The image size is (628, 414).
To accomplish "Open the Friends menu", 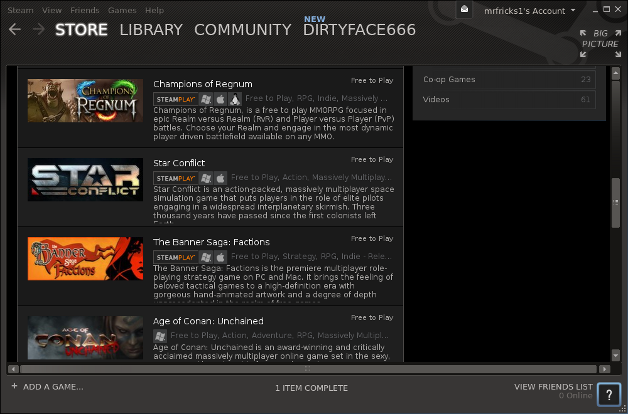I will pos(85,10).
